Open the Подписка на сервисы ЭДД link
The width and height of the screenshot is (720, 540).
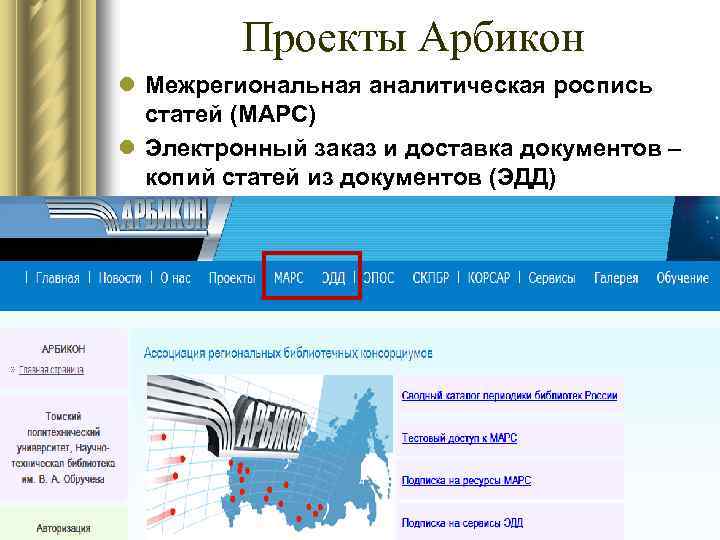pos(462,523)
